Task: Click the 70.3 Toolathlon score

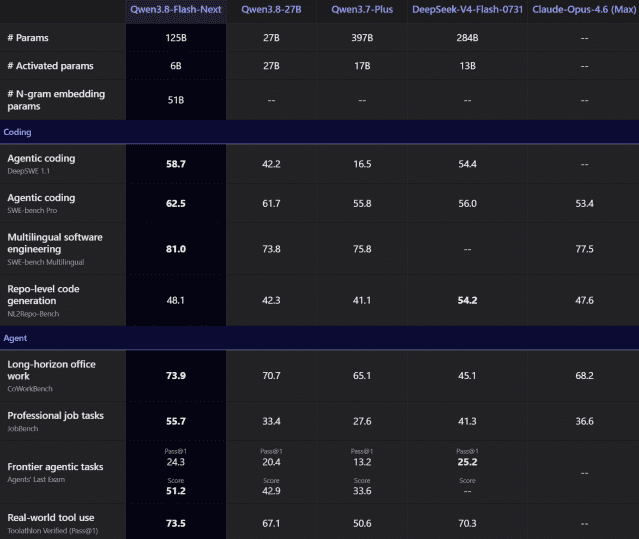Action: (467, 524)
